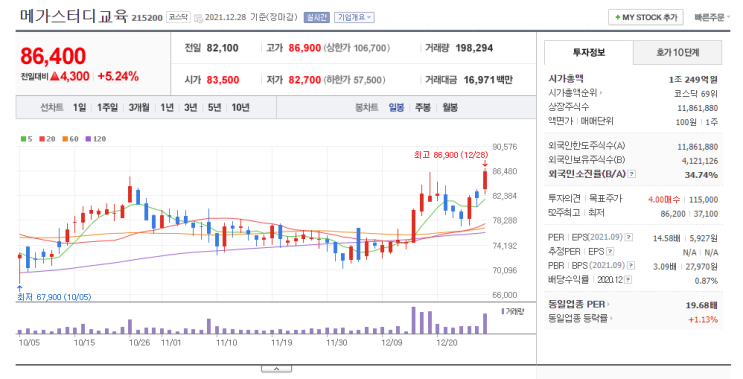Click the 12/20 date label on chart axis
743x379 pixels.
pos(446,343)
